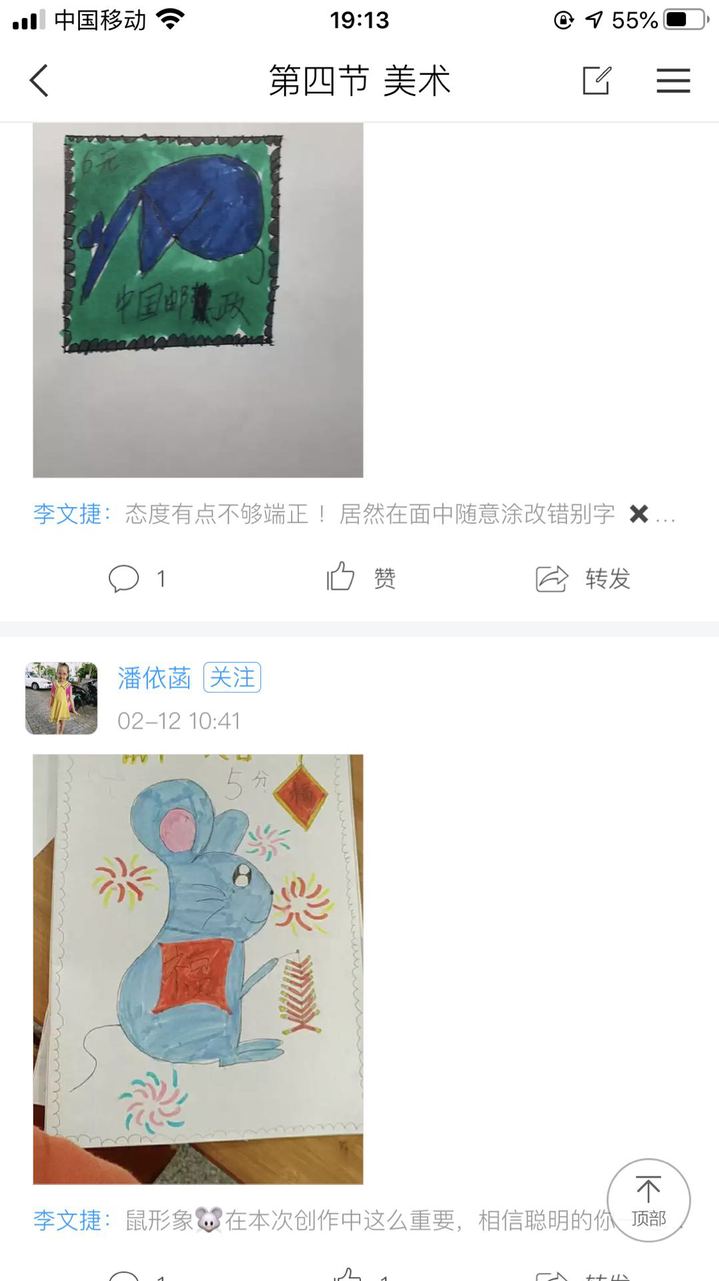Enlarge the blue mouse firework drawing
Image resolution: width=719 pixels, height=1281 pixels.
(198, 969)
